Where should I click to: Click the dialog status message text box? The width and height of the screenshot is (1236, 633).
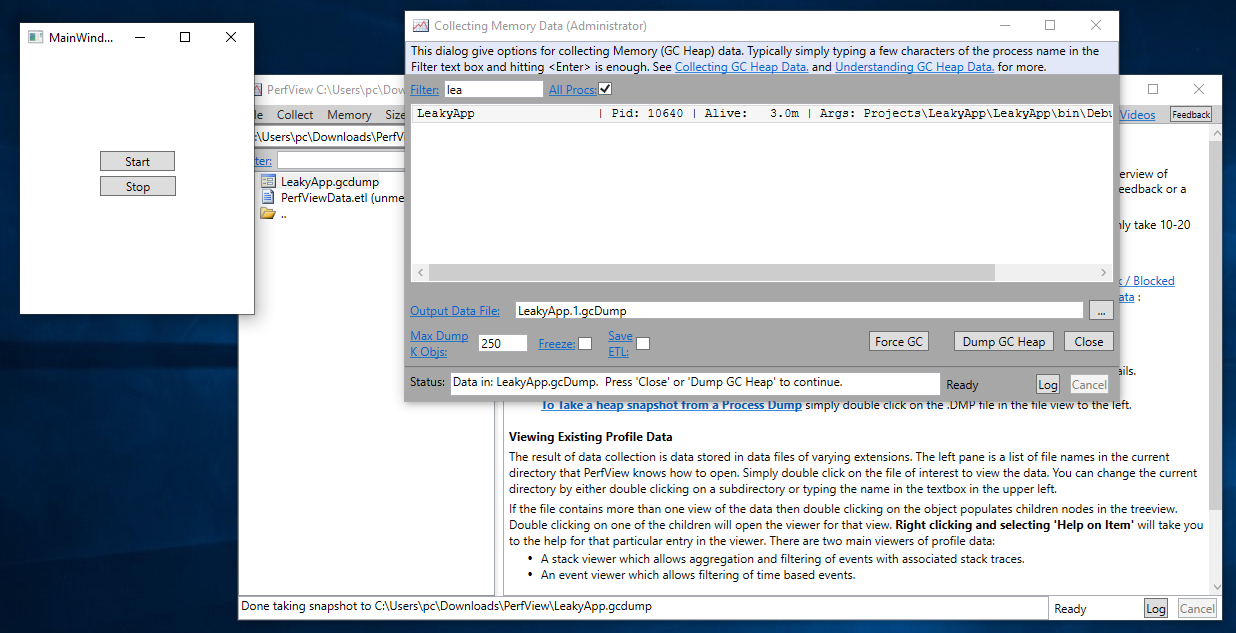coord(695,384)
